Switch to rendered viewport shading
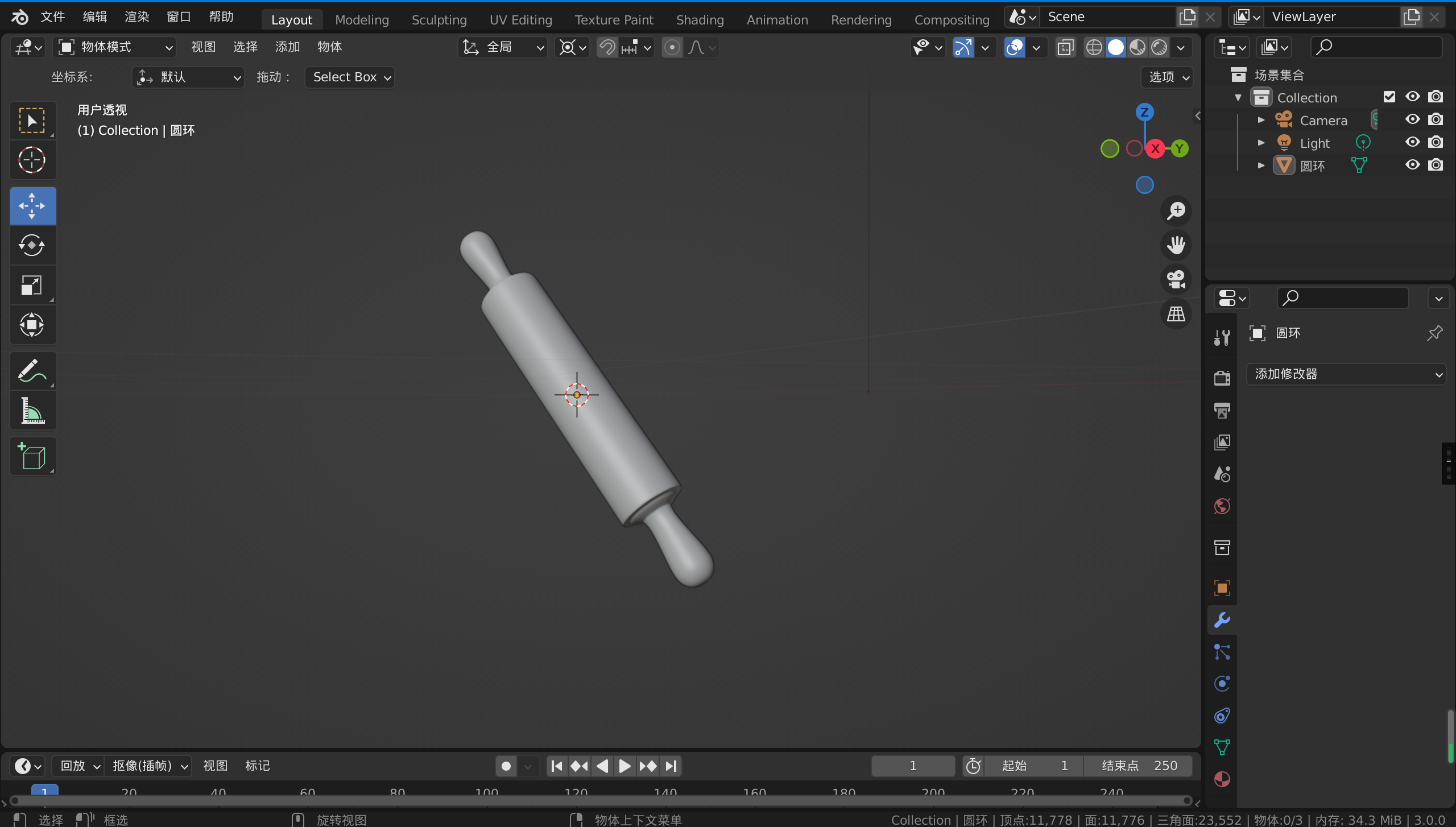Viewport: 1456px width, 827px height. (x=1159, y=47)
